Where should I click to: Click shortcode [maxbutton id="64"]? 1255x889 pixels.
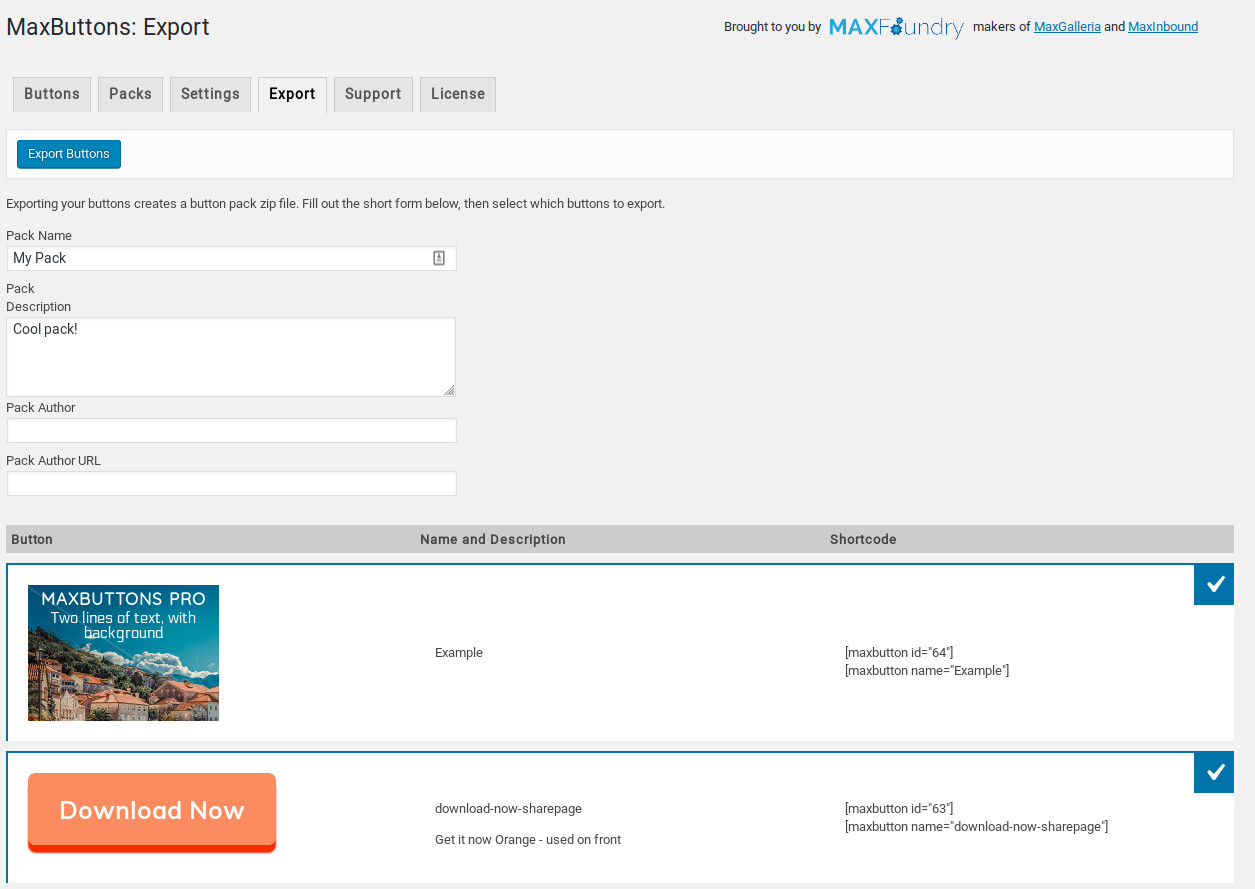pos(899,653)
